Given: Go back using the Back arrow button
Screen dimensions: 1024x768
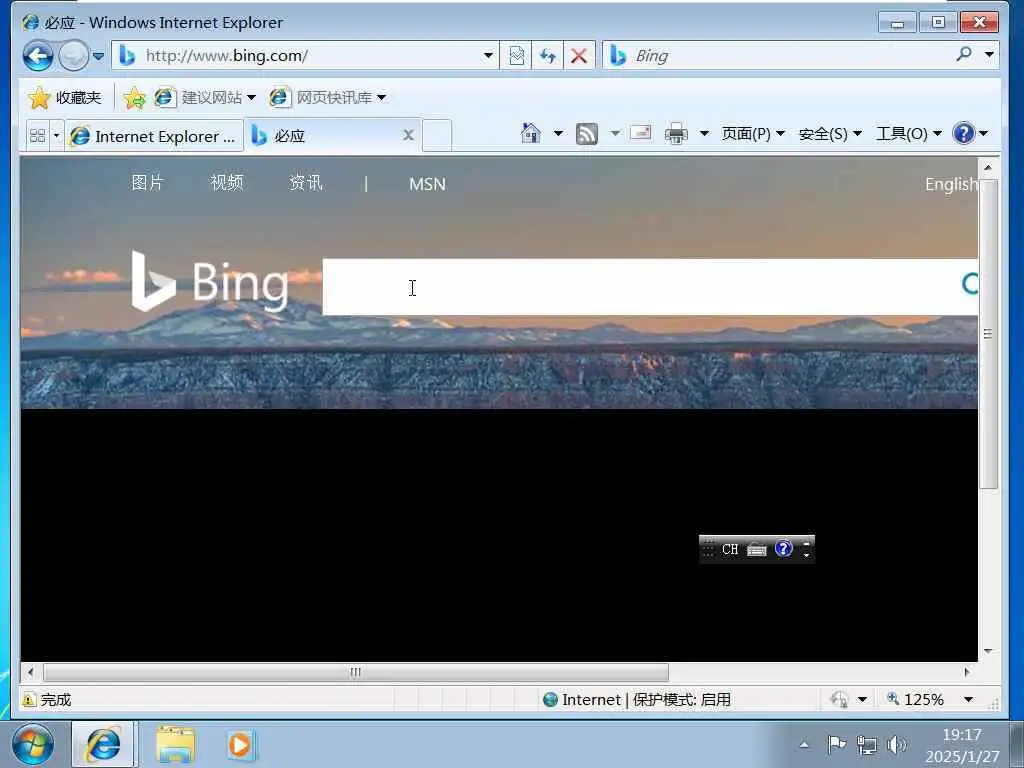Looking at the screenshot, I should click(38, 56).
